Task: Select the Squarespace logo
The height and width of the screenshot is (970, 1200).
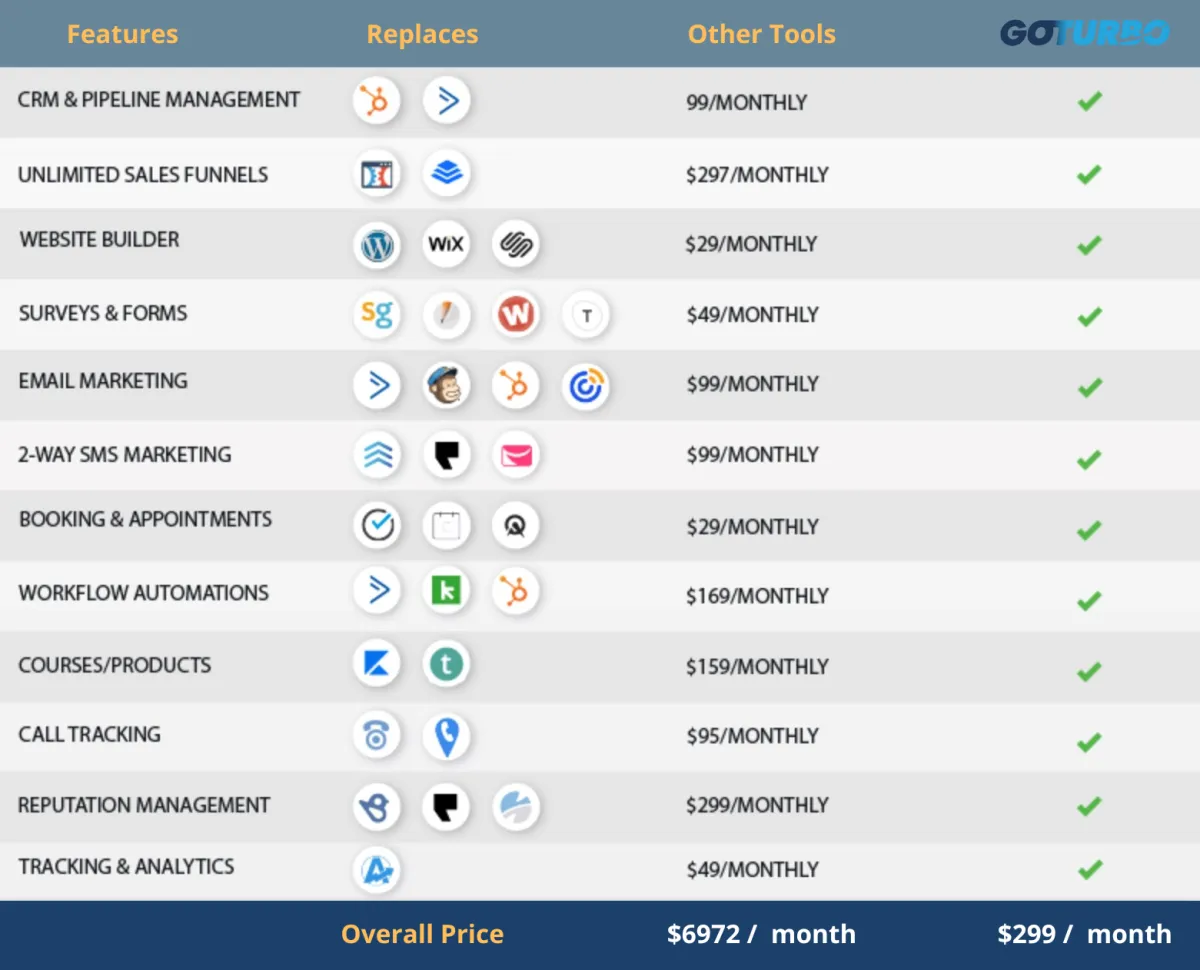Action: coord(516,244)
